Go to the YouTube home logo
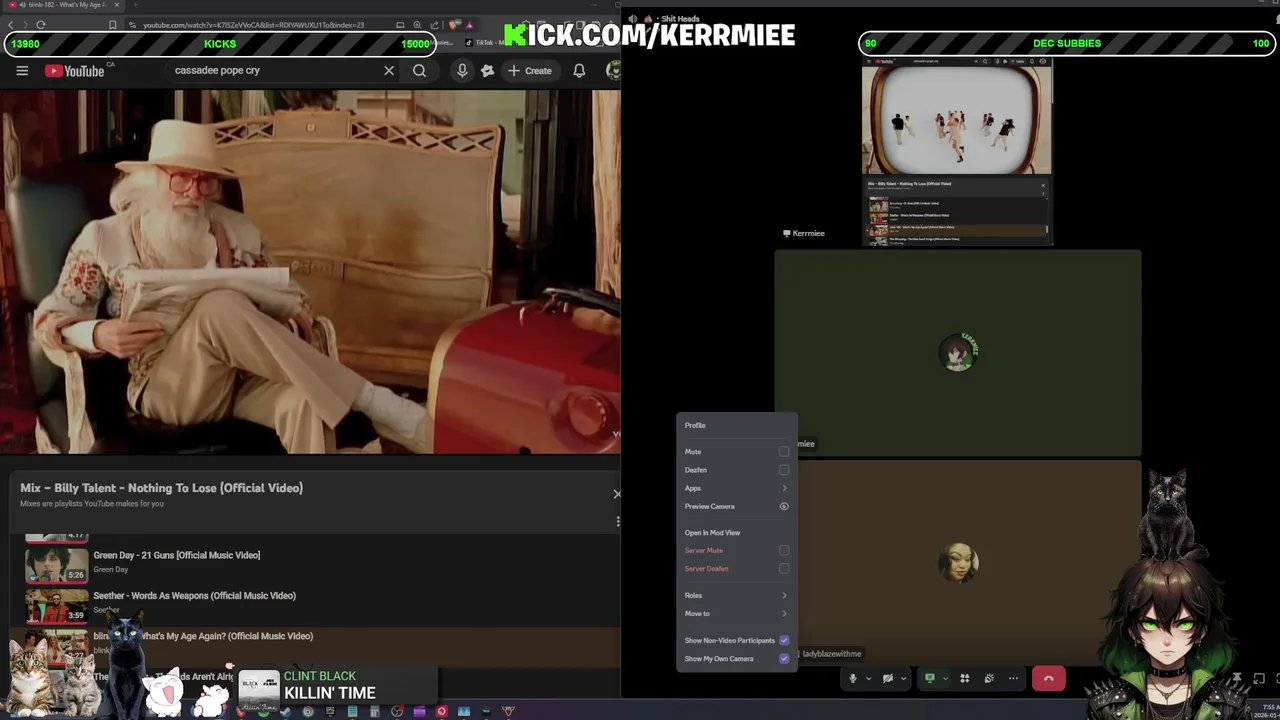This screenshot has height=720, width=1280. [74, 71]
